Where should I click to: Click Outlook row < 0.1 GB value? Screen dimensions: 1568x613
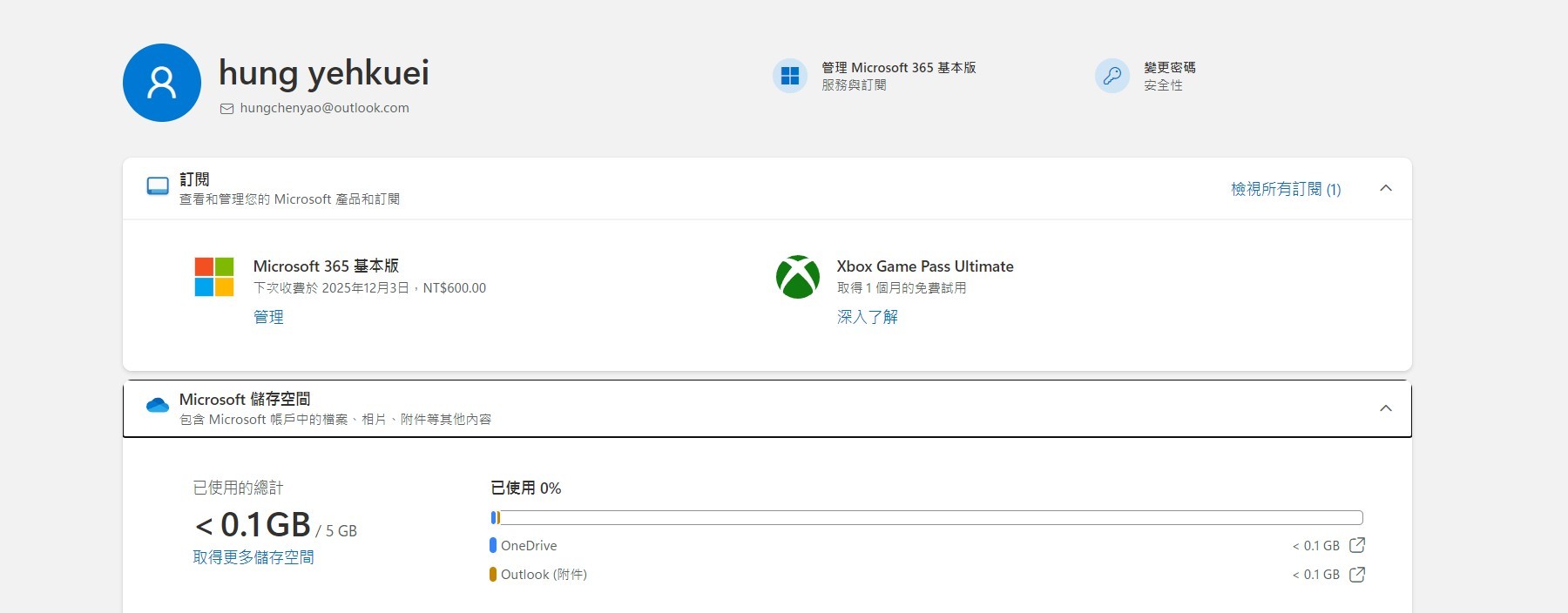1316,575
